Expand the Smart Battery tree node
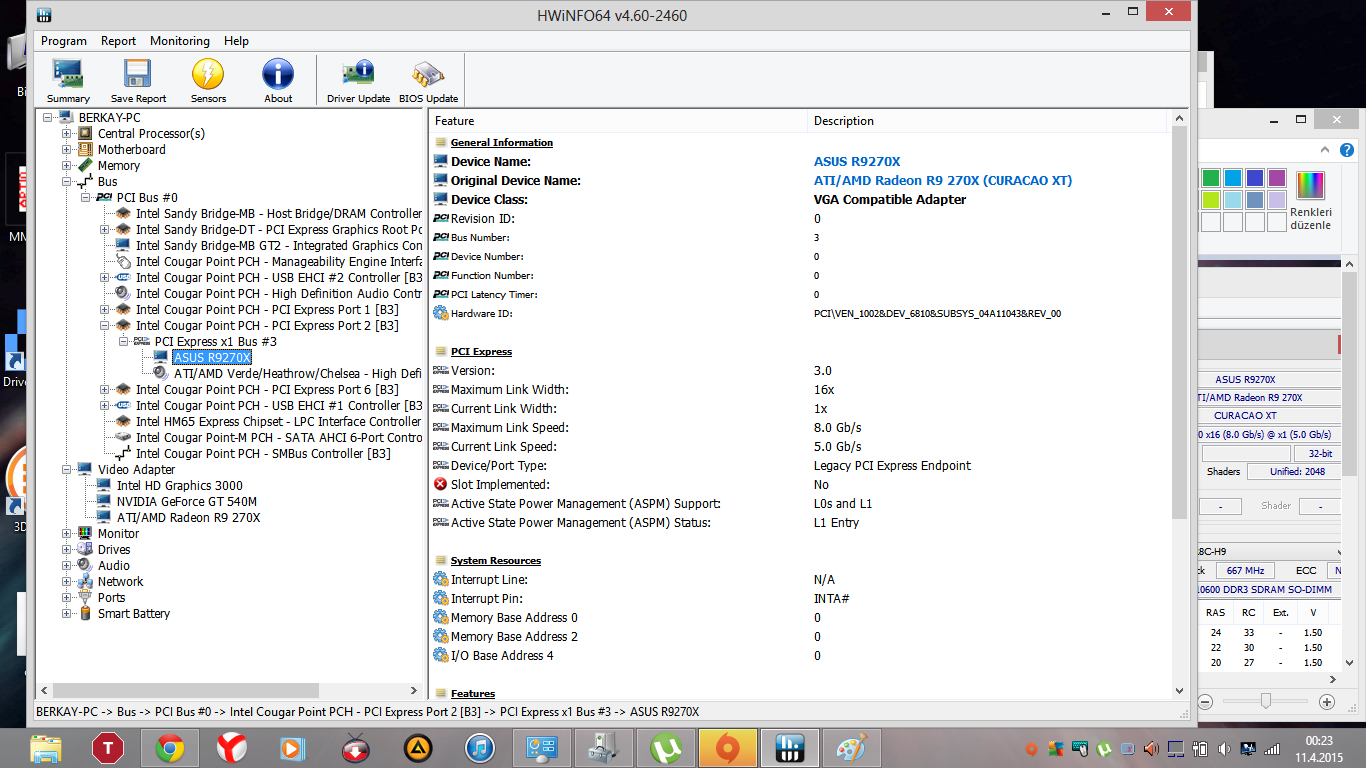The image size is (1366, 768). [67, 614]
